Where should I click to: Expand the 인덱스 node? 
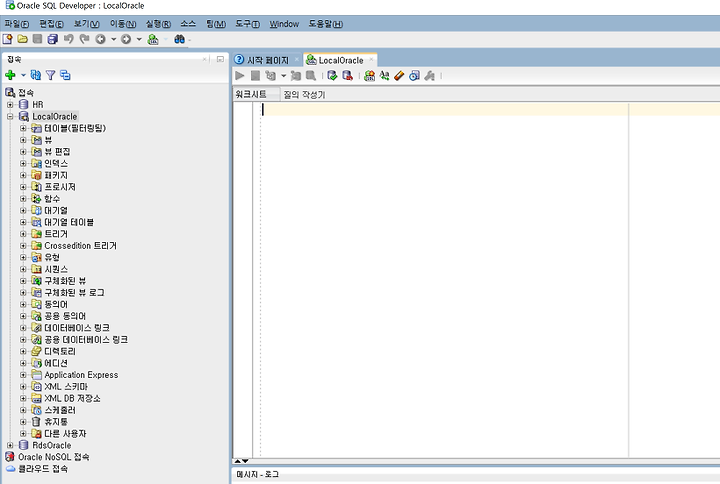tap(23, 163)
